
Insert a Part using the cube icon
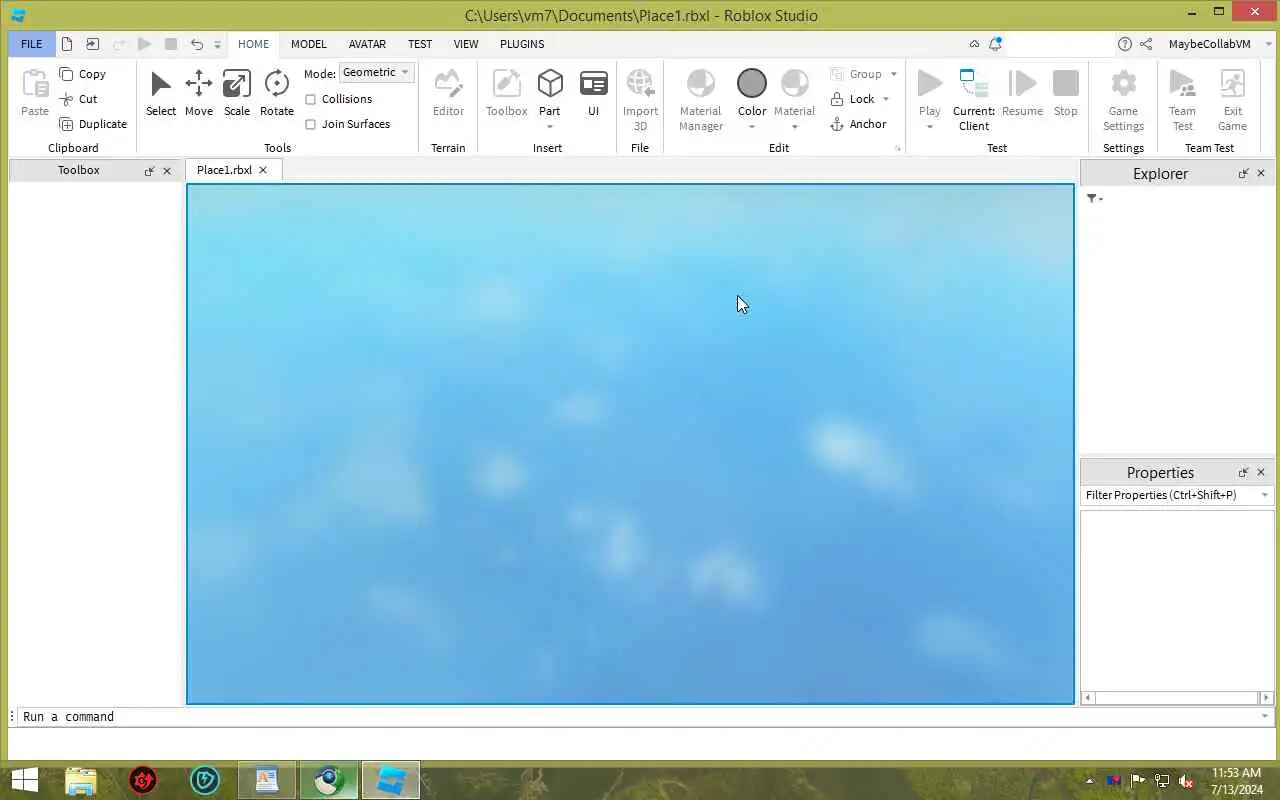click(x=550, y=84)
